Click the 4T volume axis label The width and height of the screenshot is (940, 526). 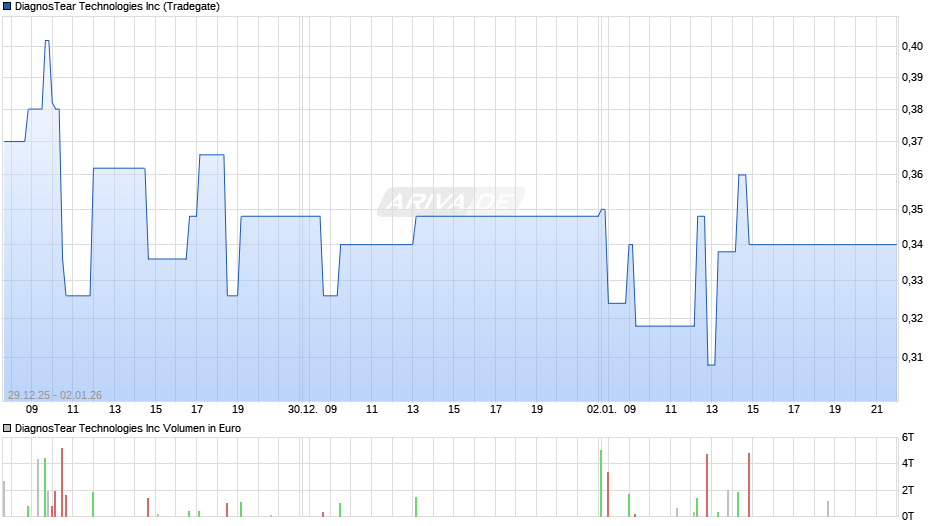click(x=908, y=463)
